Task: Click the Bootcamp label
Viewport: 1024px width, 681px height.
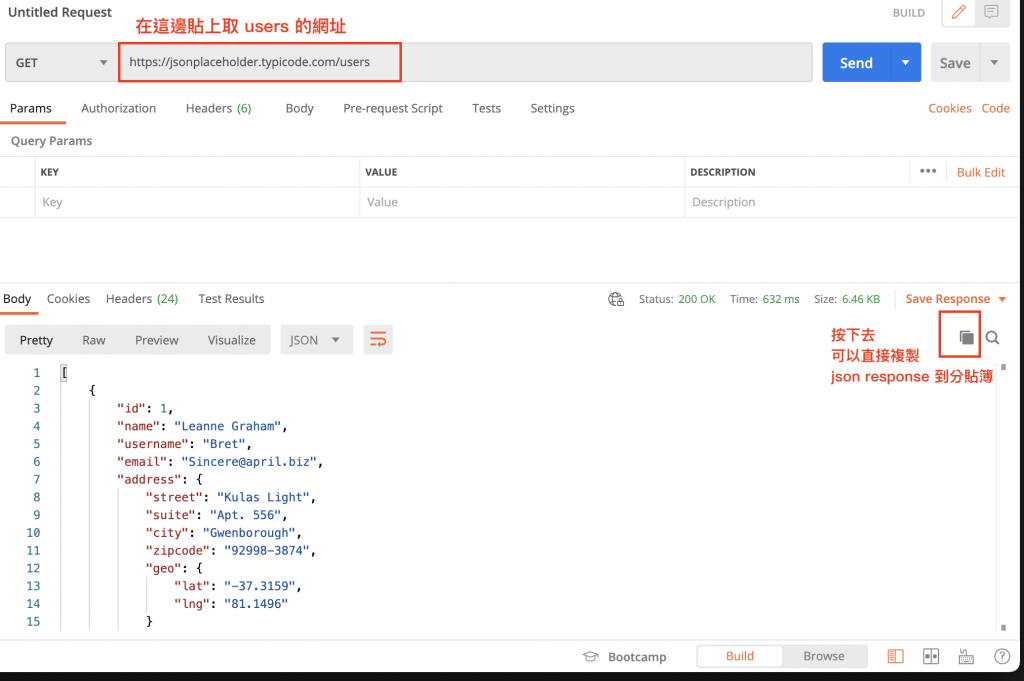Action: pos(637,657)
